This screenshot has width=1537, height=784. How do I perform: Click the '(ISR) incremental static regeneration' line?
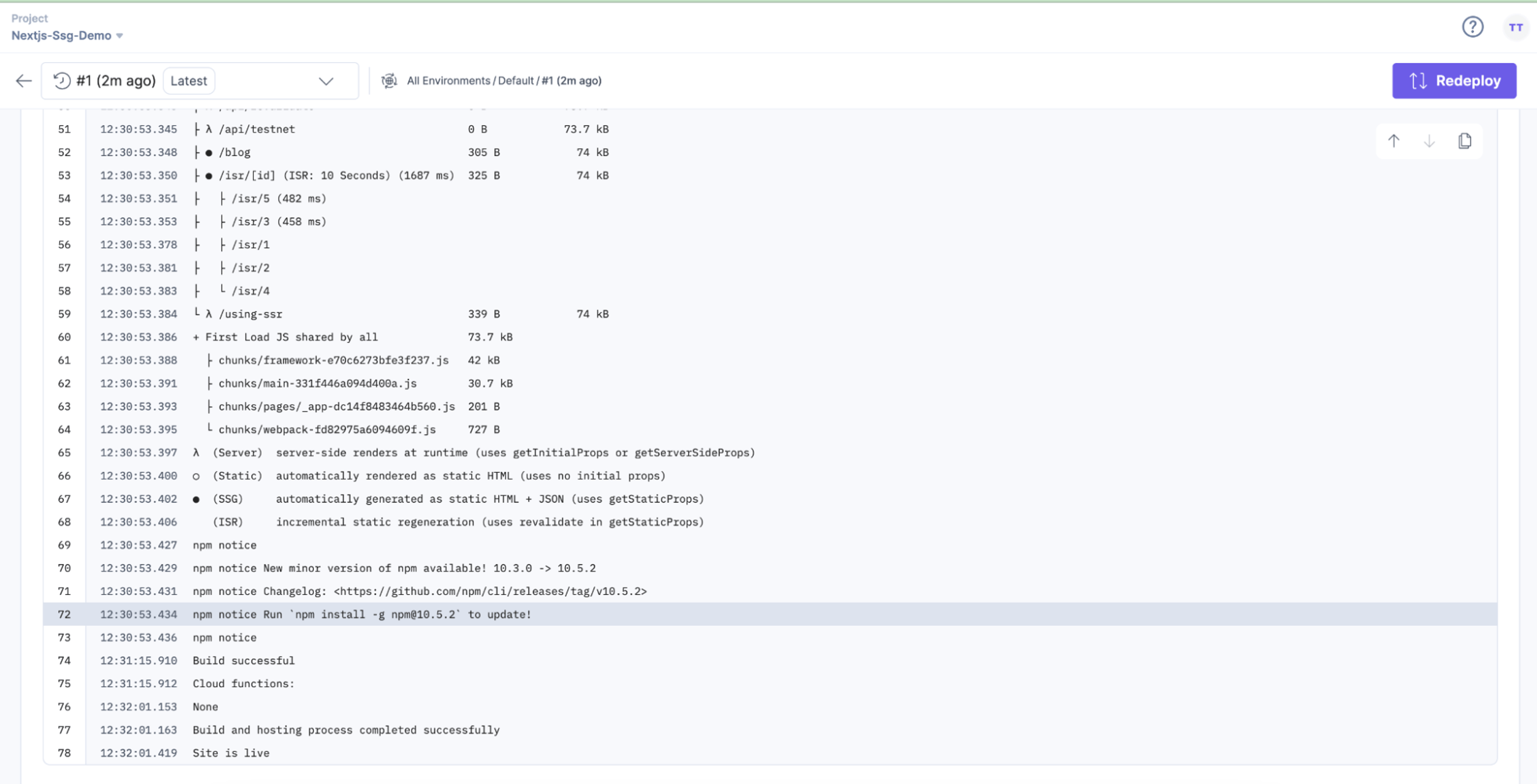tap(770, 522)
